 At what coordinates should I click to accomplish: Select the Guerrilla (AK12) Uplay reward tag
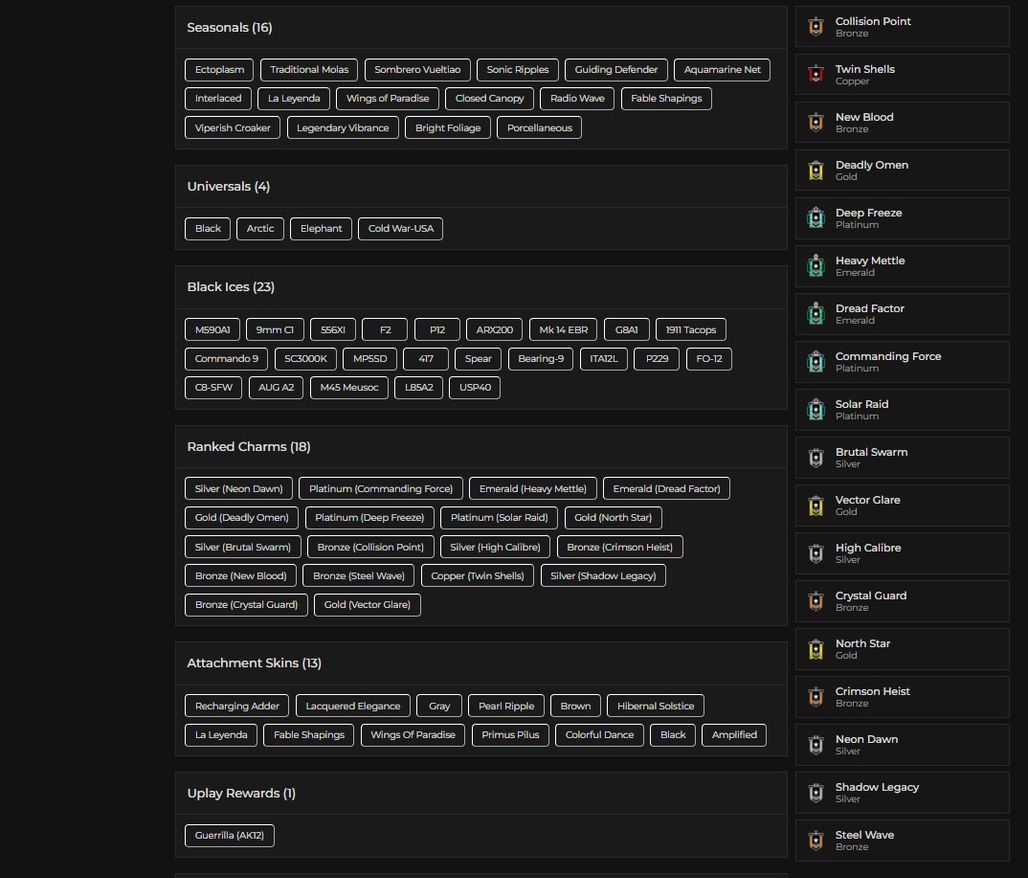229,835
